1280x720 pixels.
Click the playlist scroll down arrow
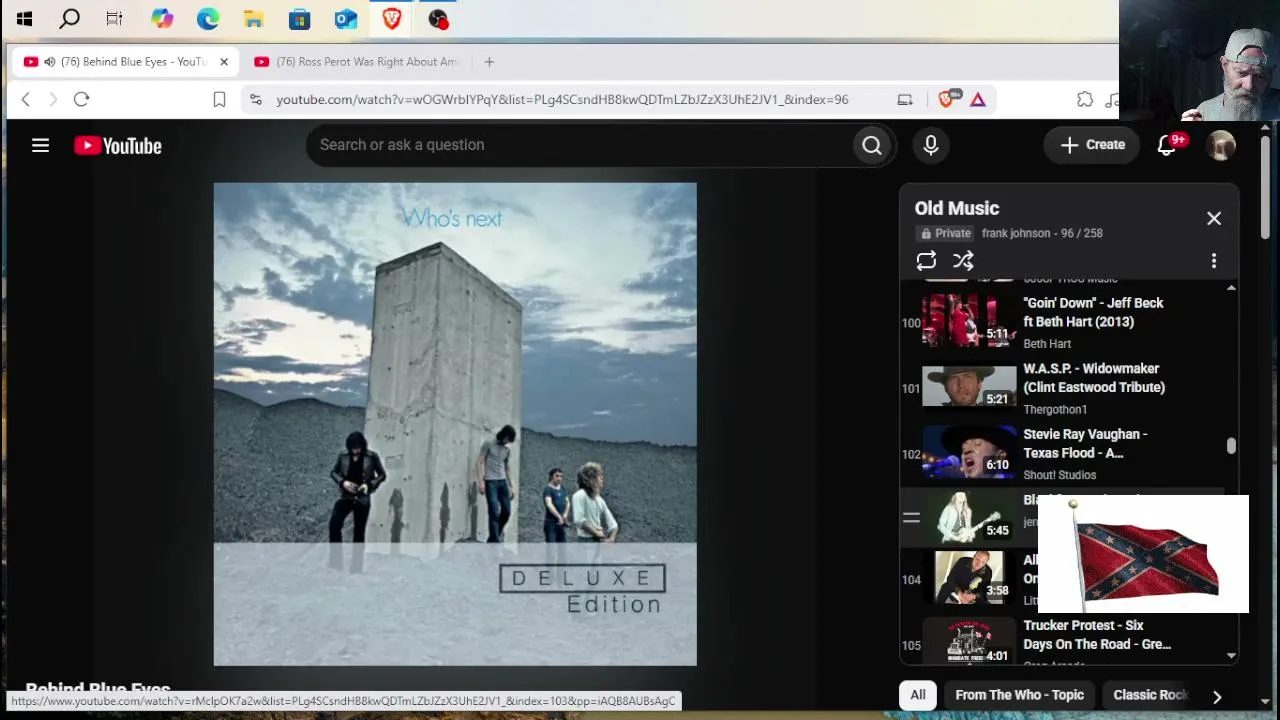pyautogui.click(x=1231, y=656)
